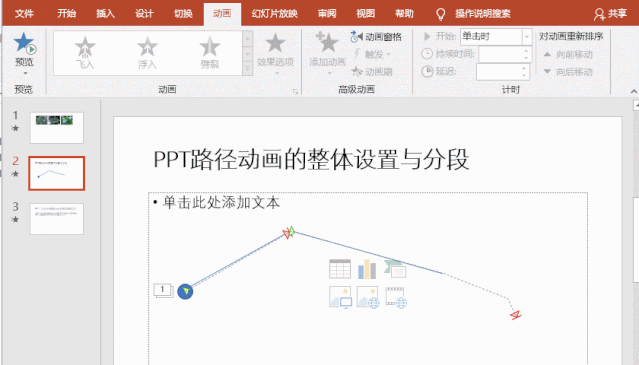The width and height of the screenshot is (639, 365).
Task: Open the 动画窗格 pane
Action: pyautogui.click(x=376, y=37)
